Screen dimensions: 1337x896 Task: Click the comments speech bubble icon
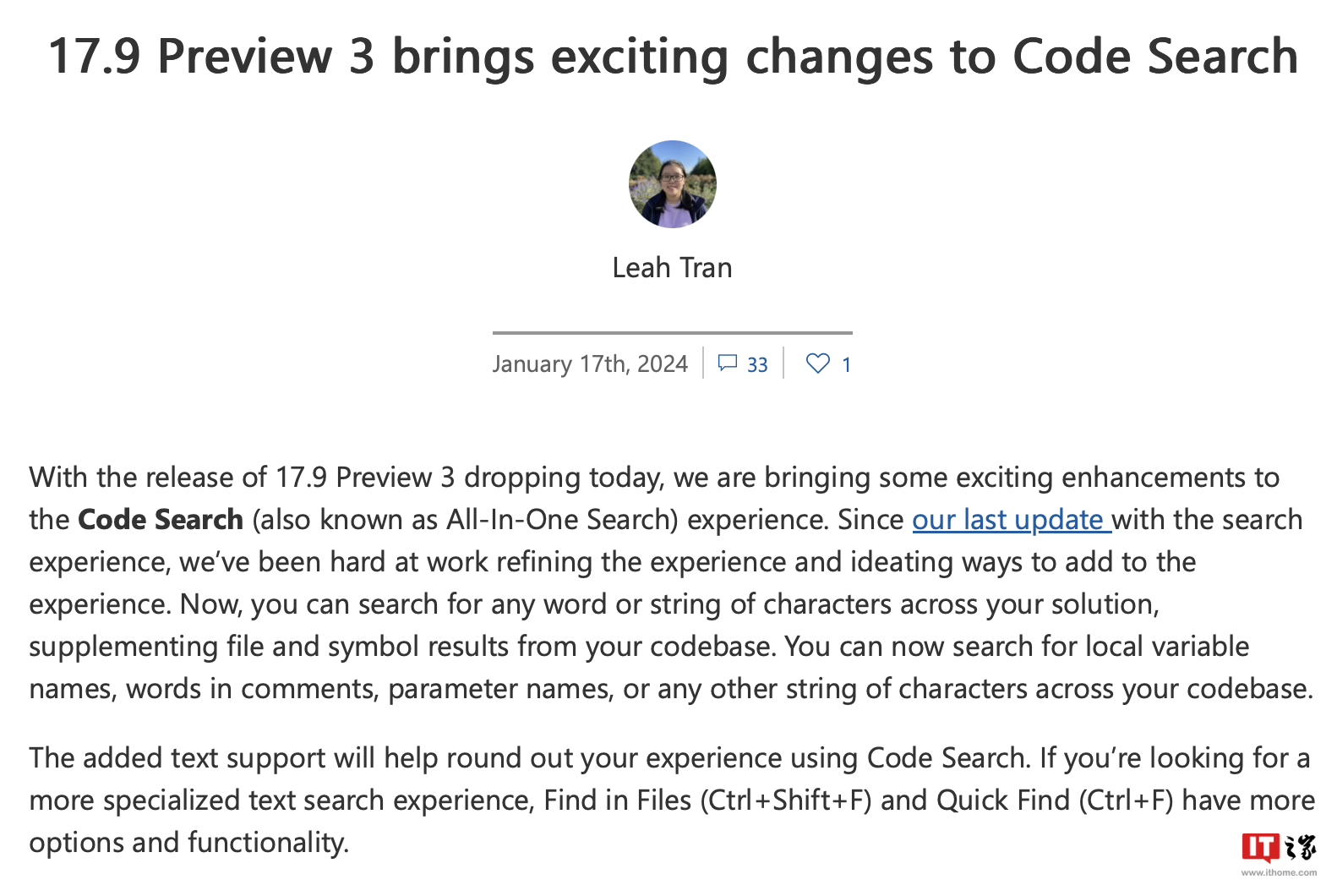coord(727,363)
